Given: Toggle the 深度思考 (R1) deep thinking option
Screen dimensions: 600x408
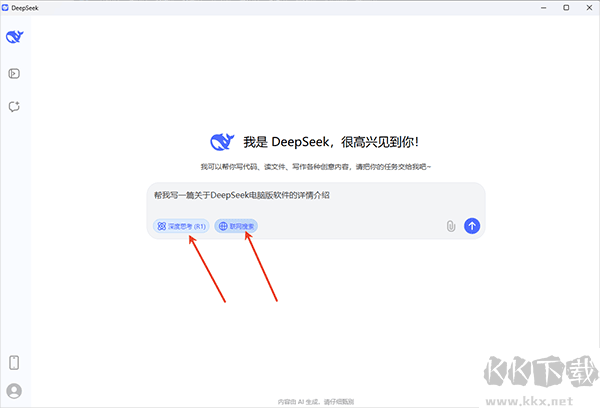Looking at the screenshot, I should (181, 226).
